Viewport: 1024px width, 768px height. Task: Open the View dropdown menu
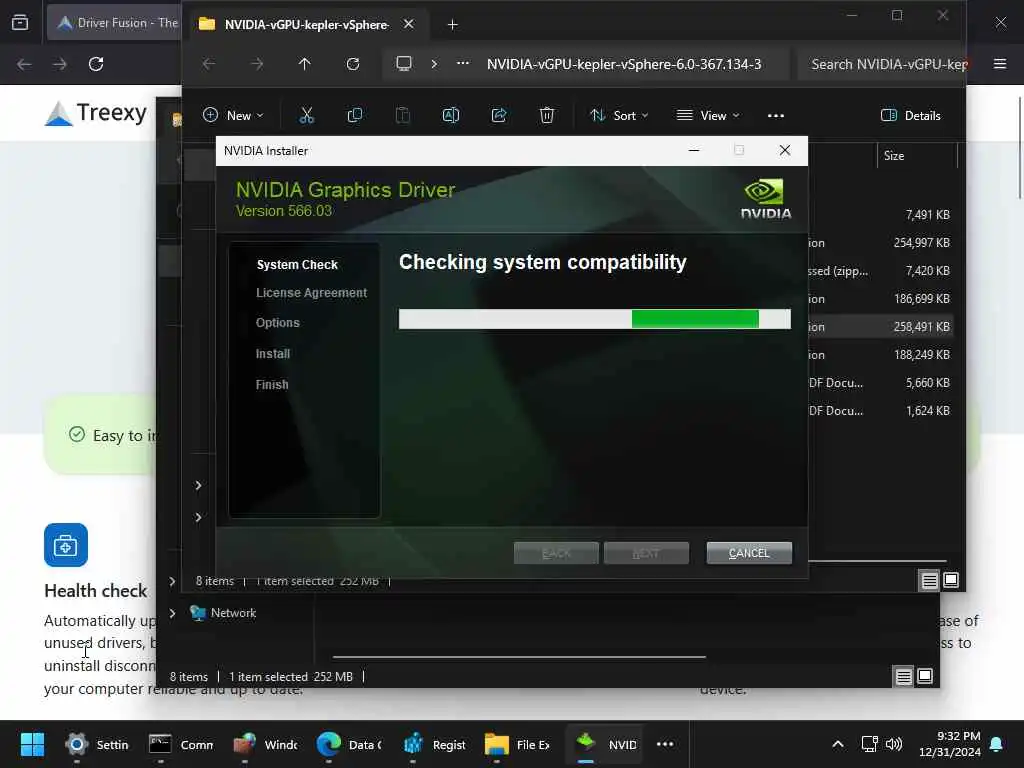[709, 116]
